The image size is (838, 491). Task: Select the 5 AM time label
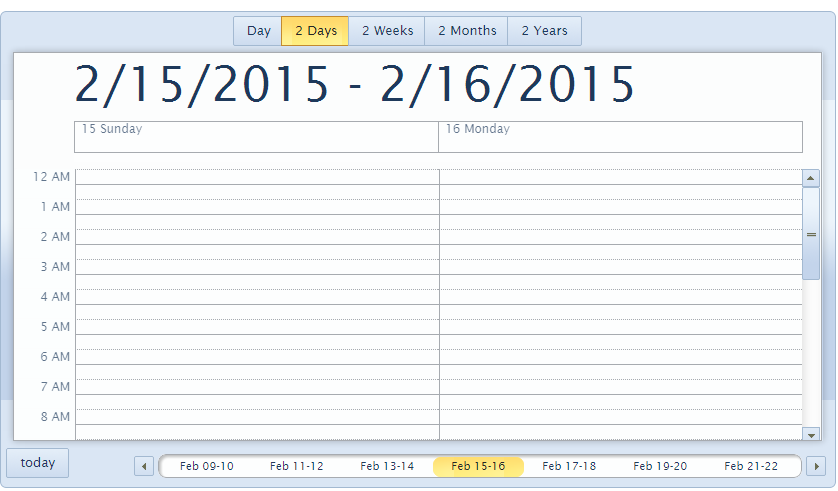[55, 326]
